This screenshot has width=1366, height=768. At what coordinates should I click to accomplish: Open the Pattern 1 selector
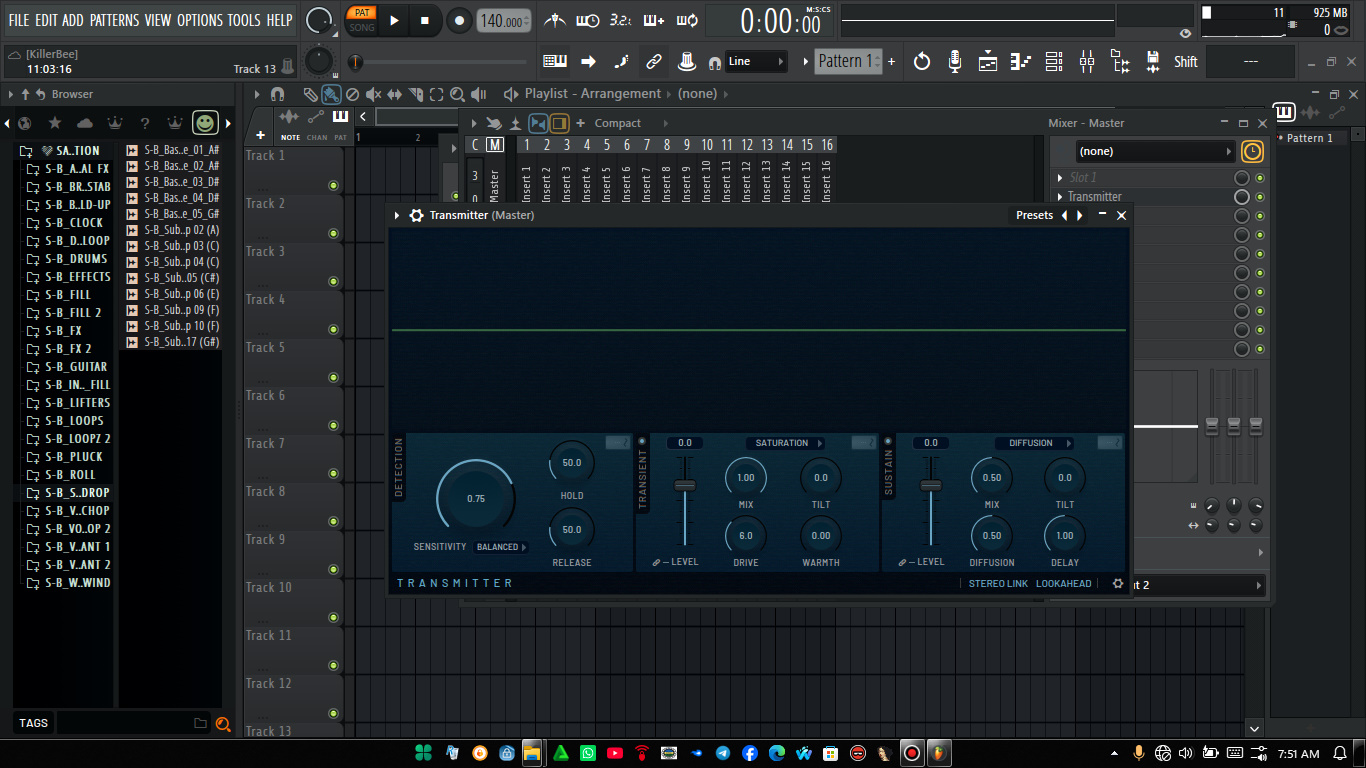pyautogui.click(x=848, y=61)
